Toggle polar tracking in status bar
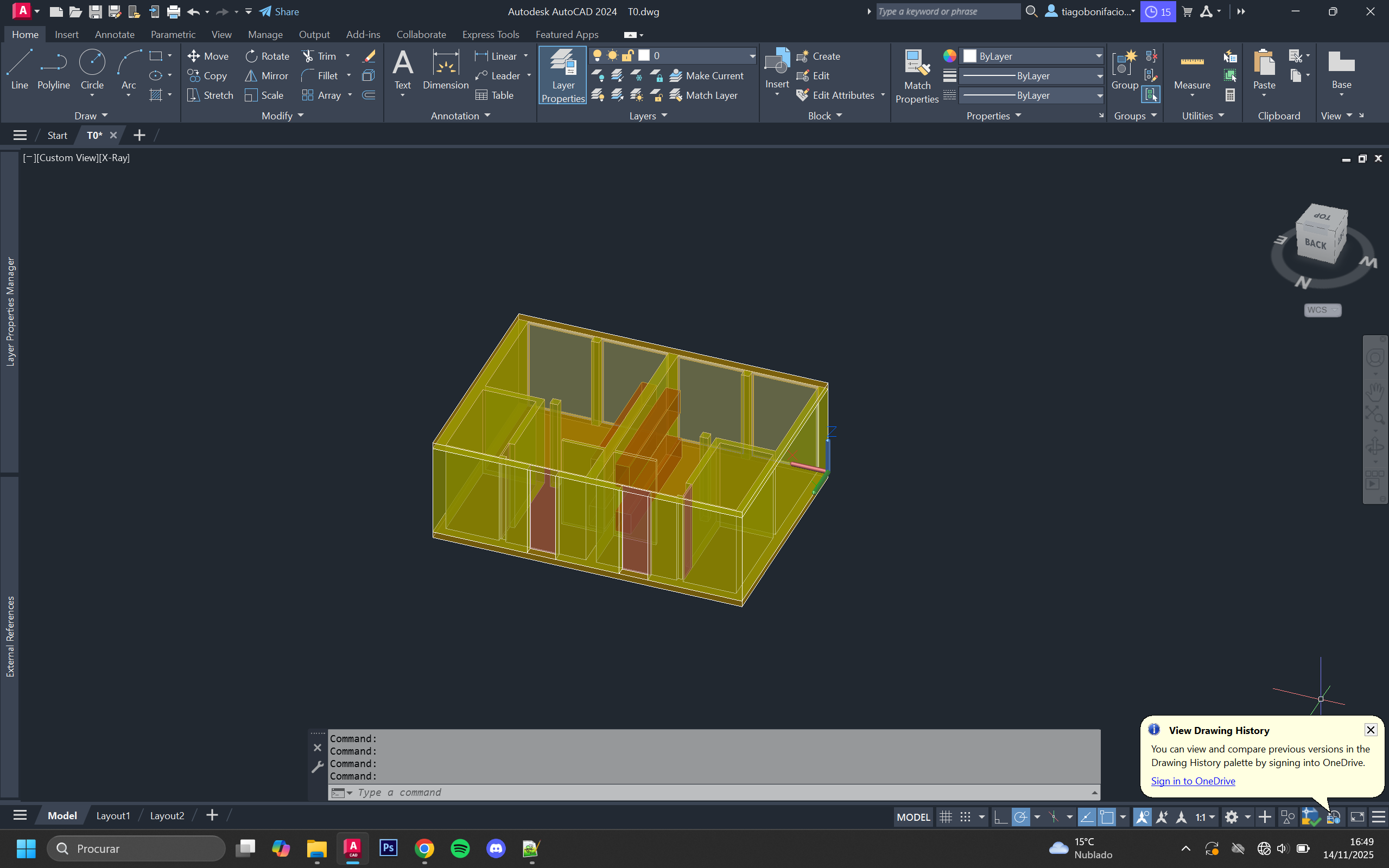This screenshot has height=868, width=1389. pyautogui.click(x=1020, y=816)
